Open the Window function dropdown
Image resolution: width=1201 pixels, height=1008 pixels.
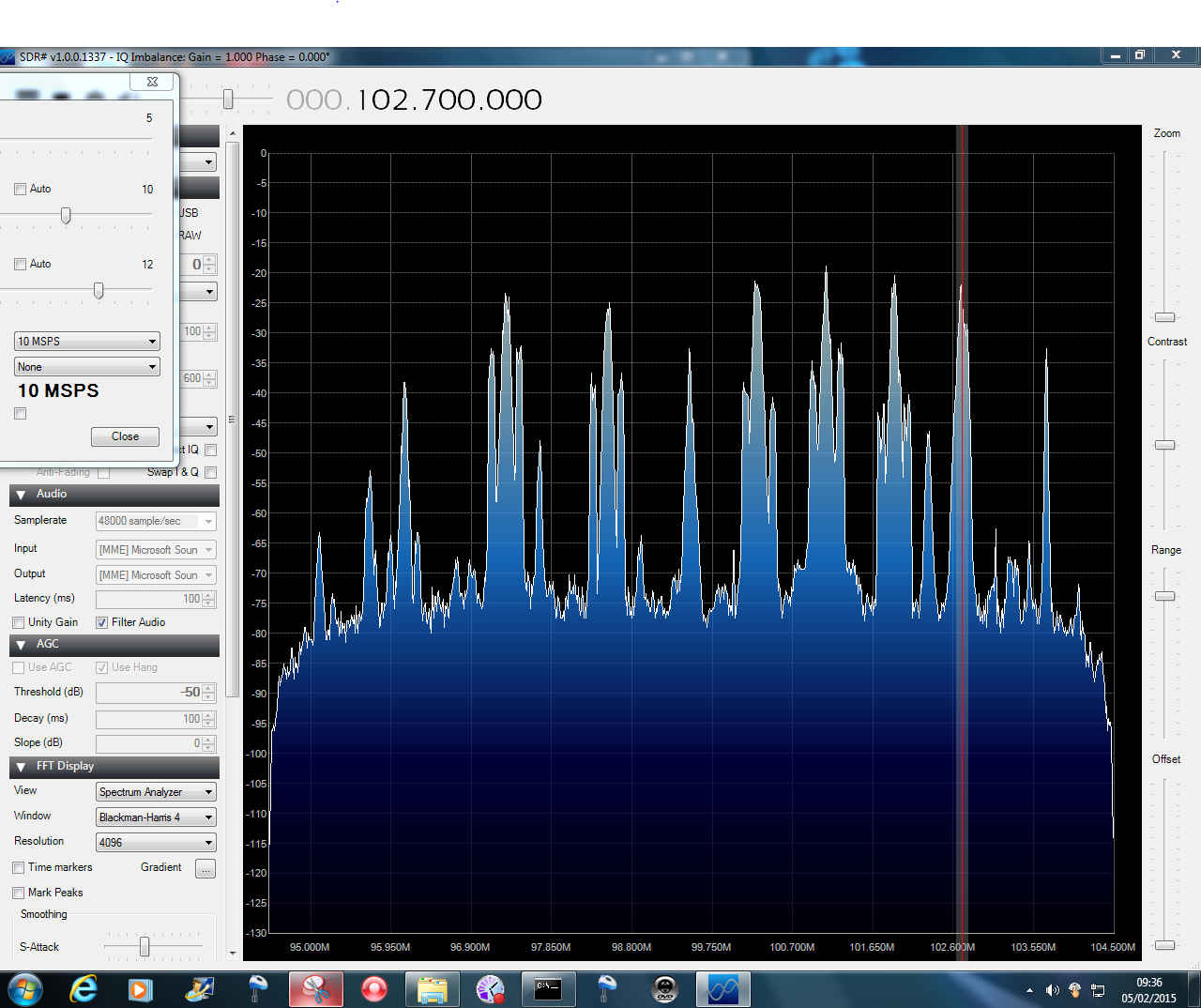tap(156, 817)
